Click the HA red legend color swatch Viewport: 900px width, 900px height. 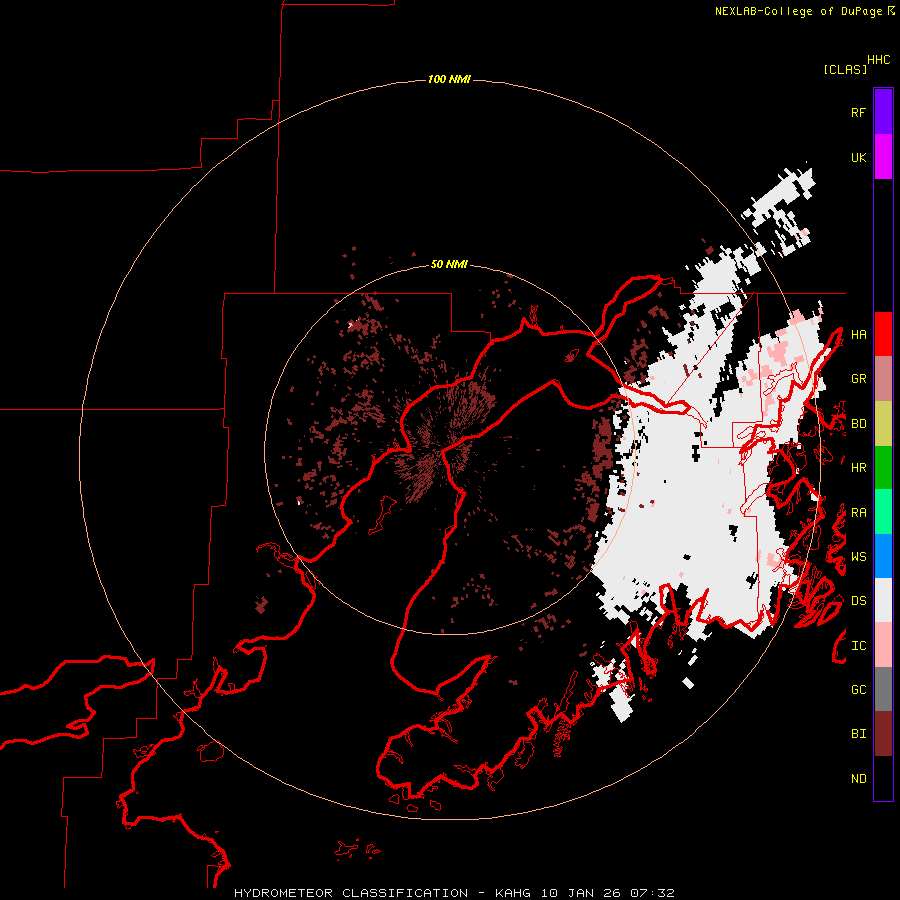883,334
